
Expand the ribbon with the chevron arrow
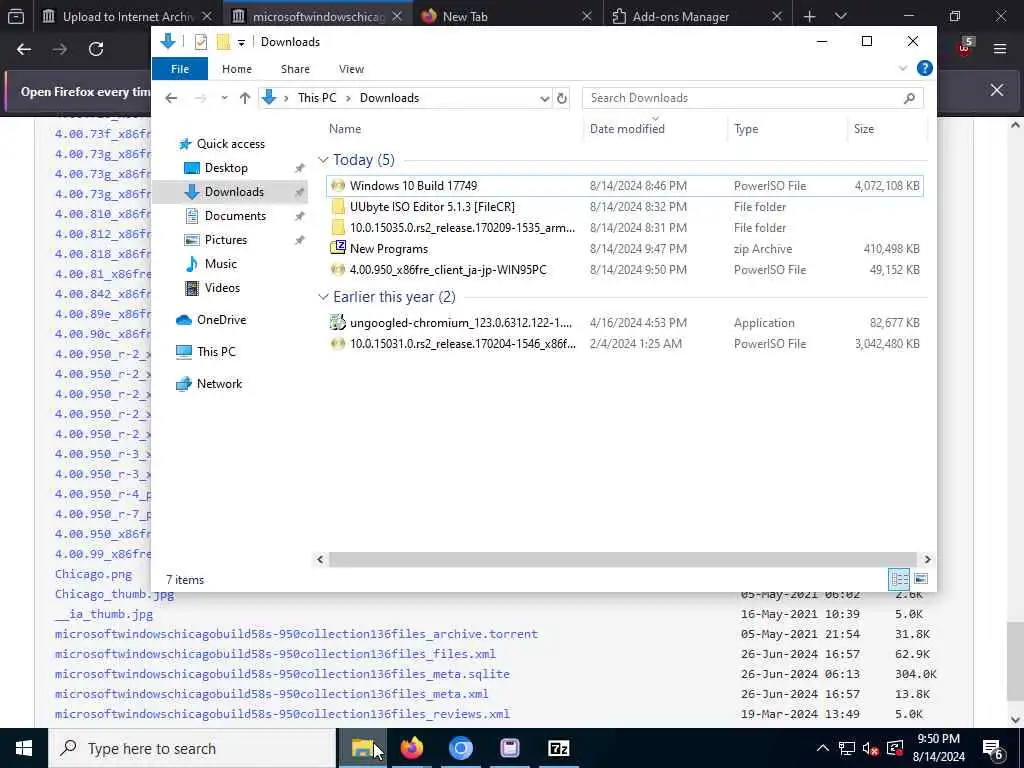(903, 68)
